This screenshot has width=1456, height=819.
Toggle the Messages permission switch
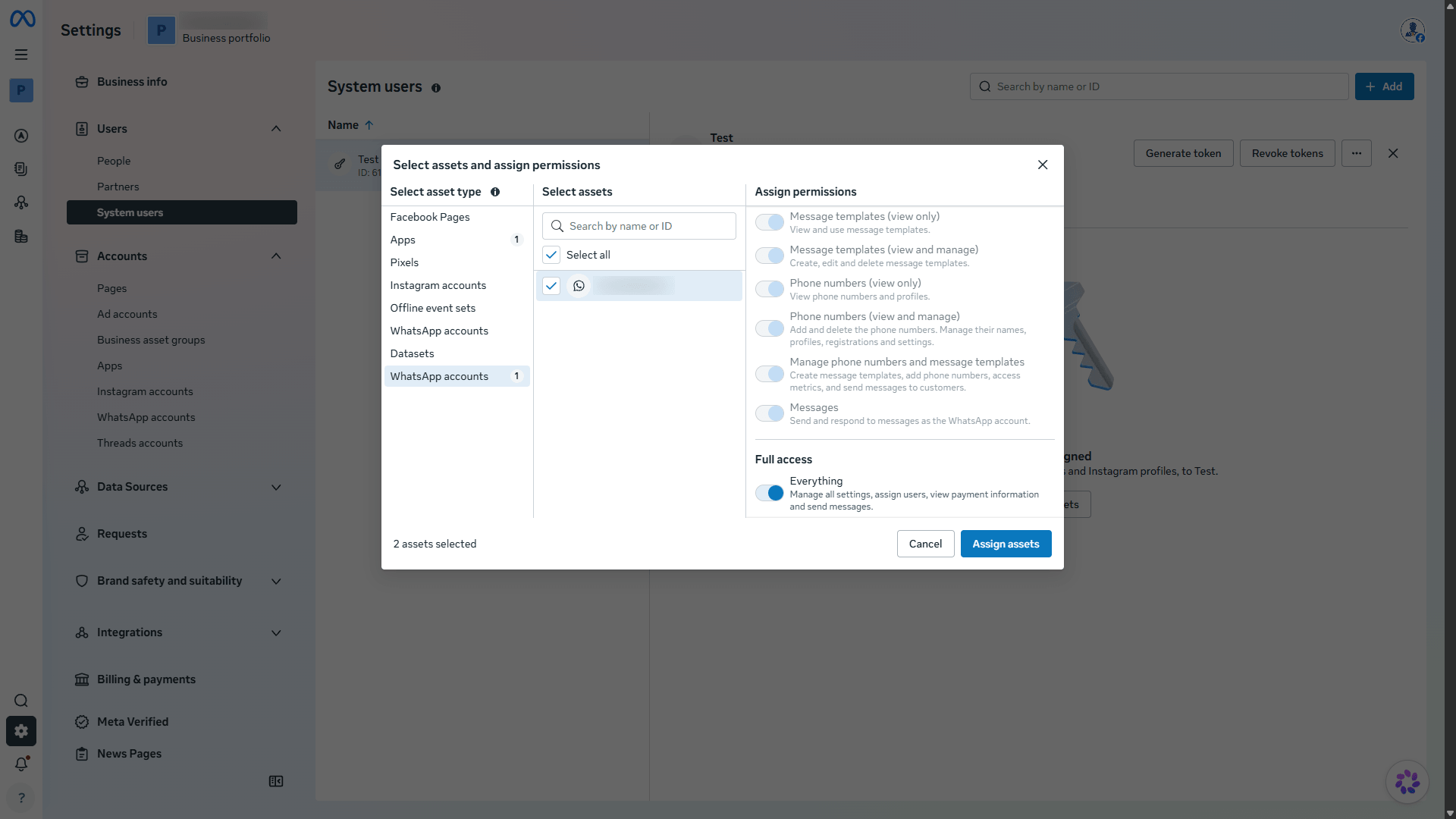pyautogui.click(x=770, y=413)
